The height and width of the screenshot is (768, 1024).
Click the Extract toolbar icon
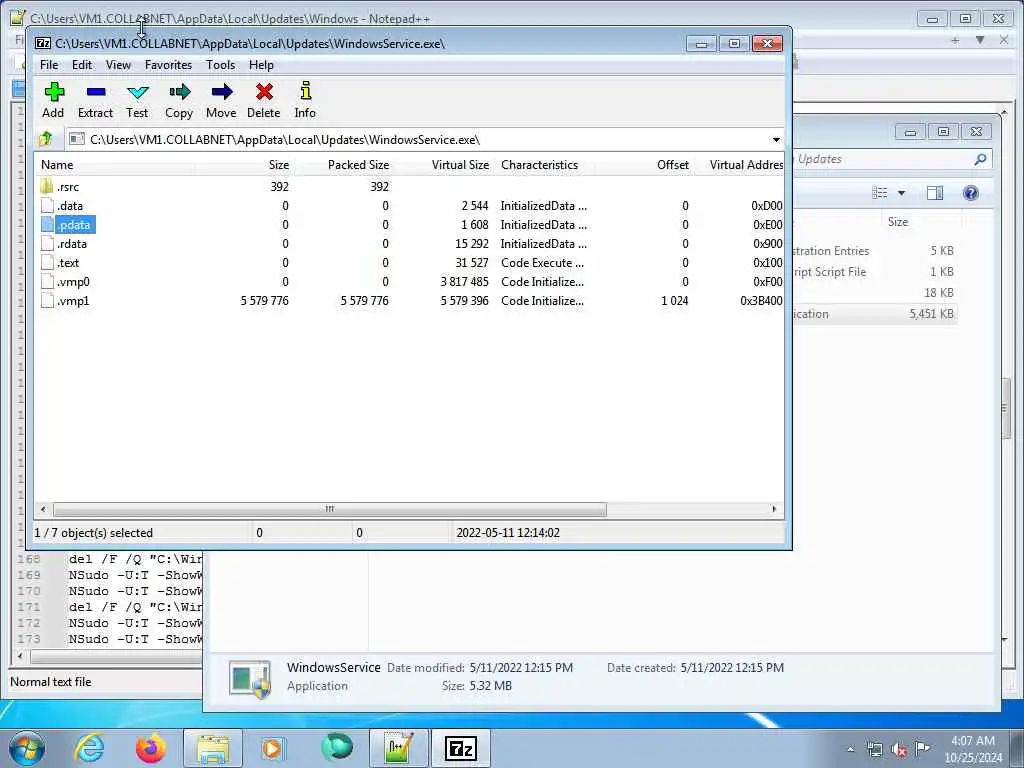point(95,100)
